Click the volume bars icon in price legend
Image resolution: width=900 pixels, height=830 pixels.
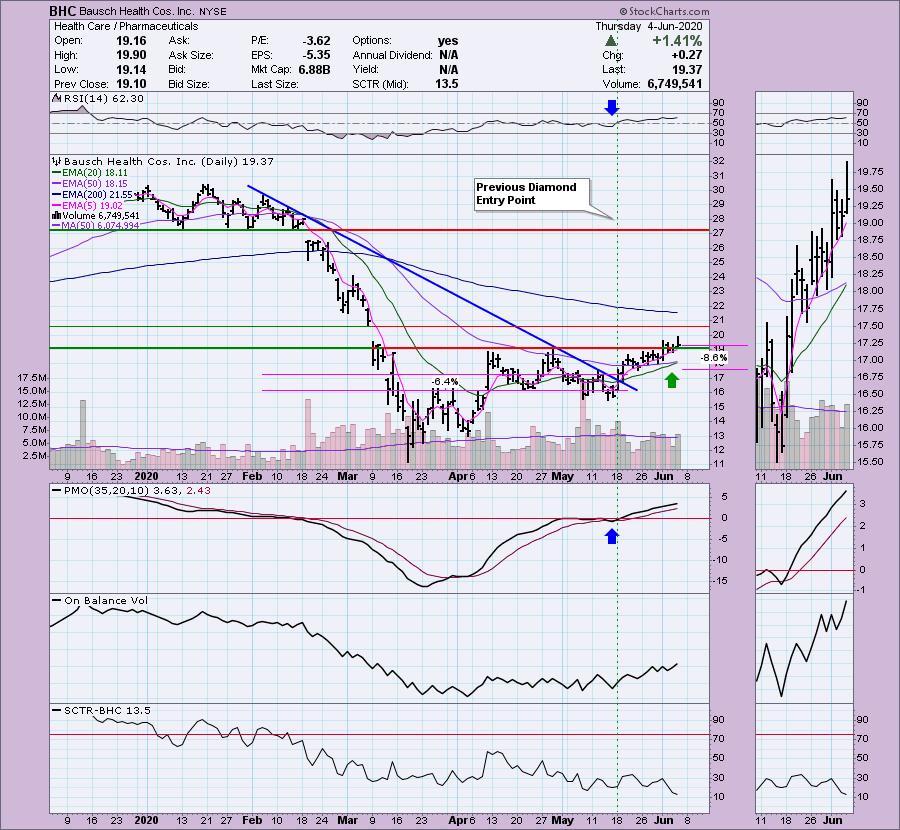click(x=57, y=215)
